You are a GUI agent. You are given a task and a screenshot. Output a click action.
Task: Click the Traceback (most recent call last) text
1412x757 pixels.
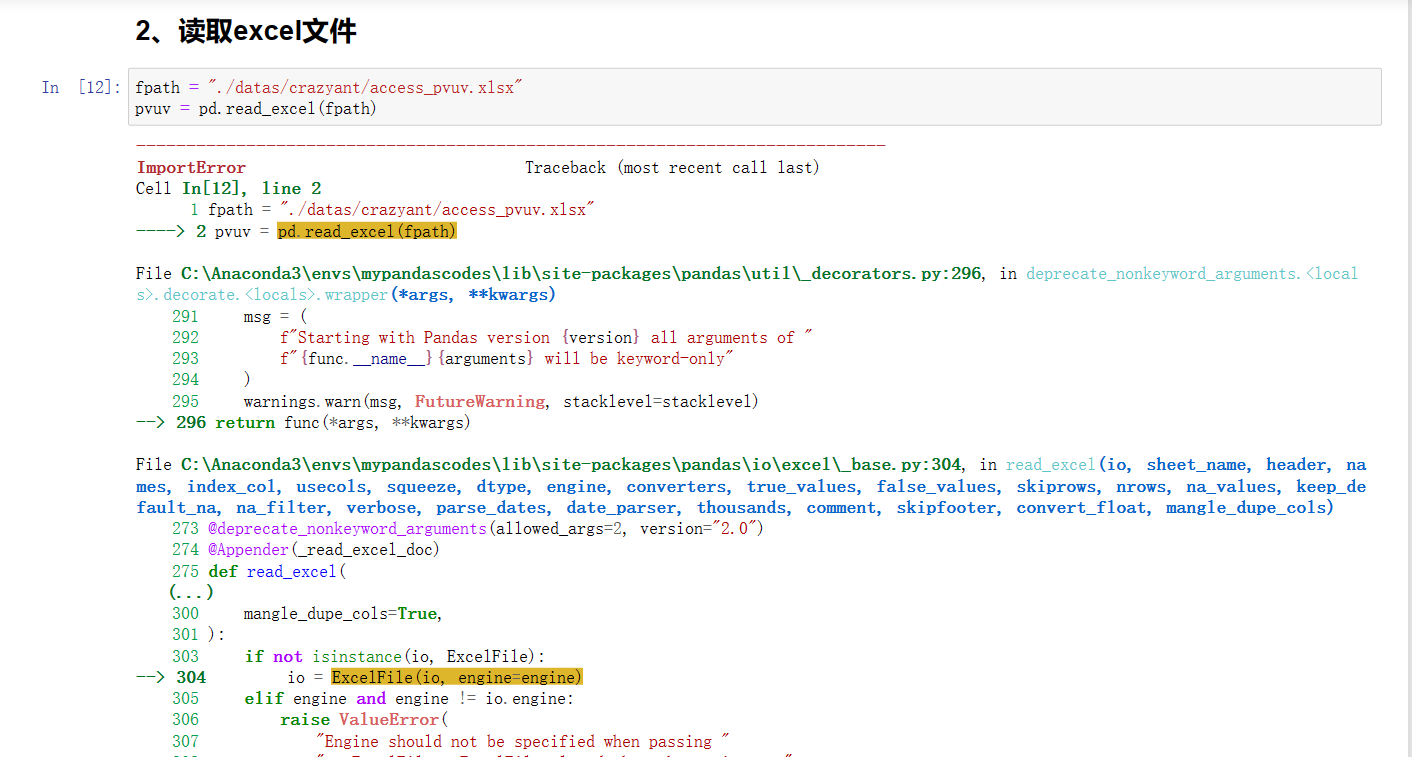(671, 167)
